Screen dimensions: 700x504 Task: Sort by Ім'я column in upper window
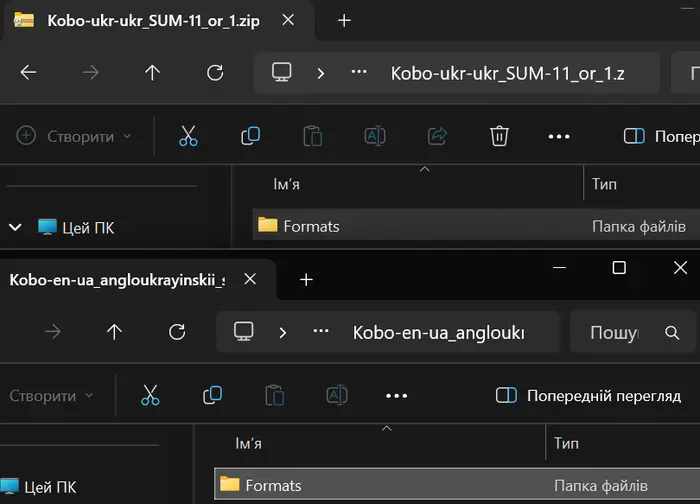coord(287,184)
